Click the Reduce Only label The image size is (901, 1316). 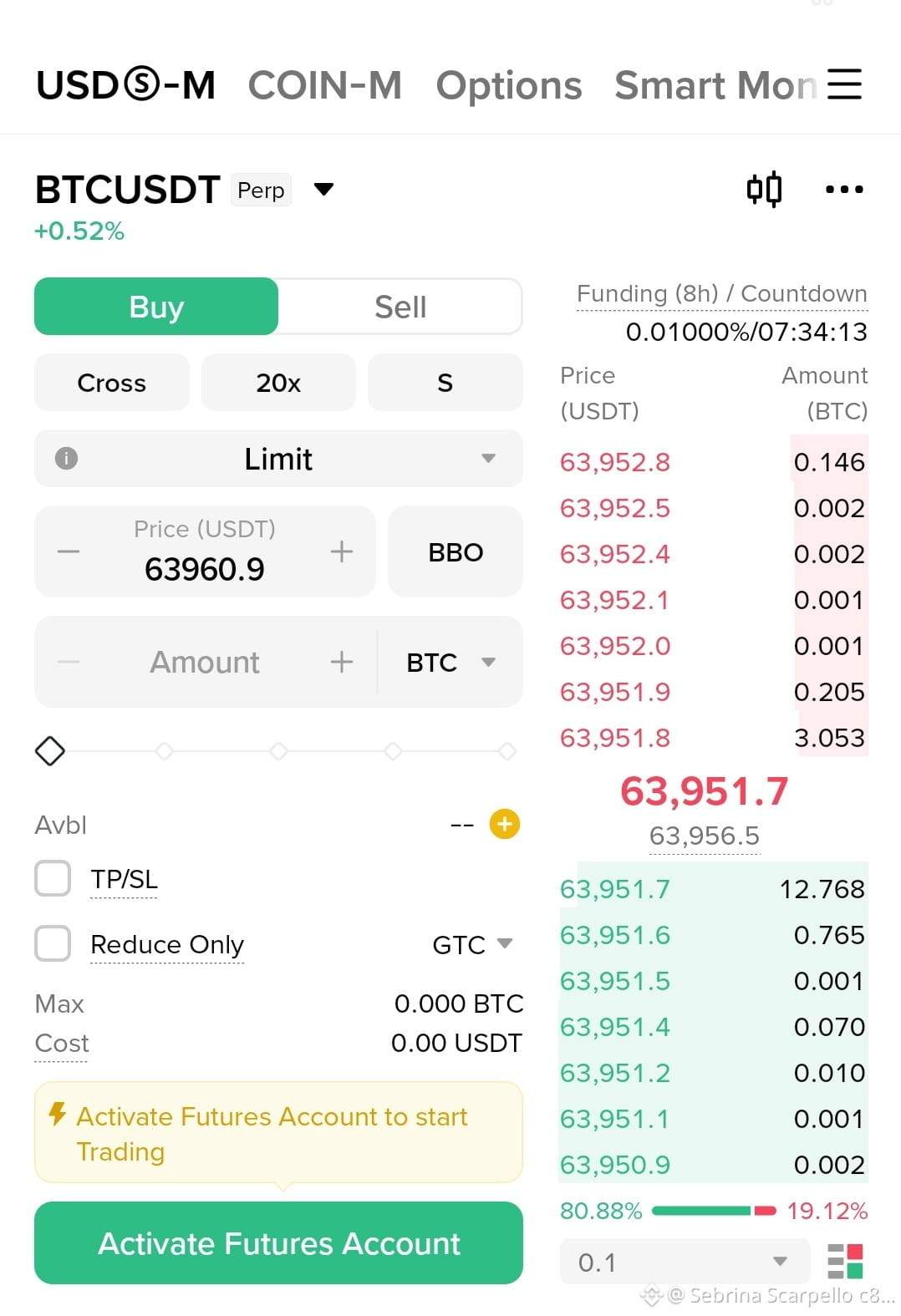point(167,944)
